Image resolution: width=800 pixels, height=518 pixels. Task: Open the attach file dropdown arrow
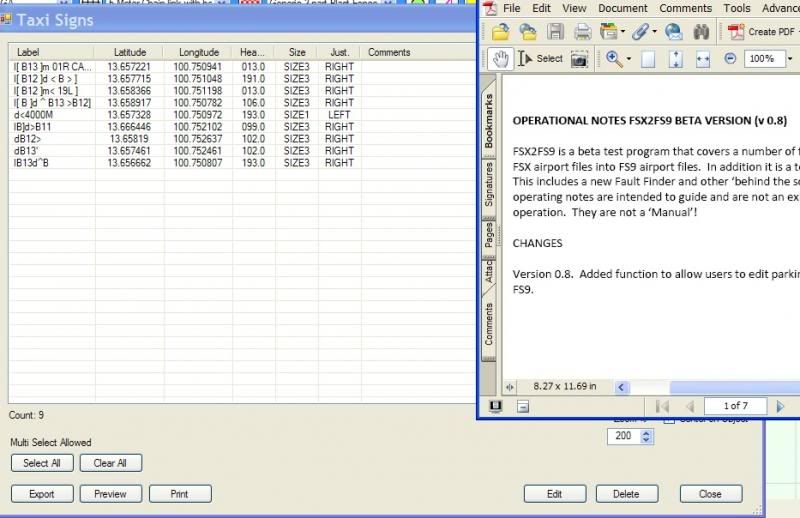[x=653, y=32]
